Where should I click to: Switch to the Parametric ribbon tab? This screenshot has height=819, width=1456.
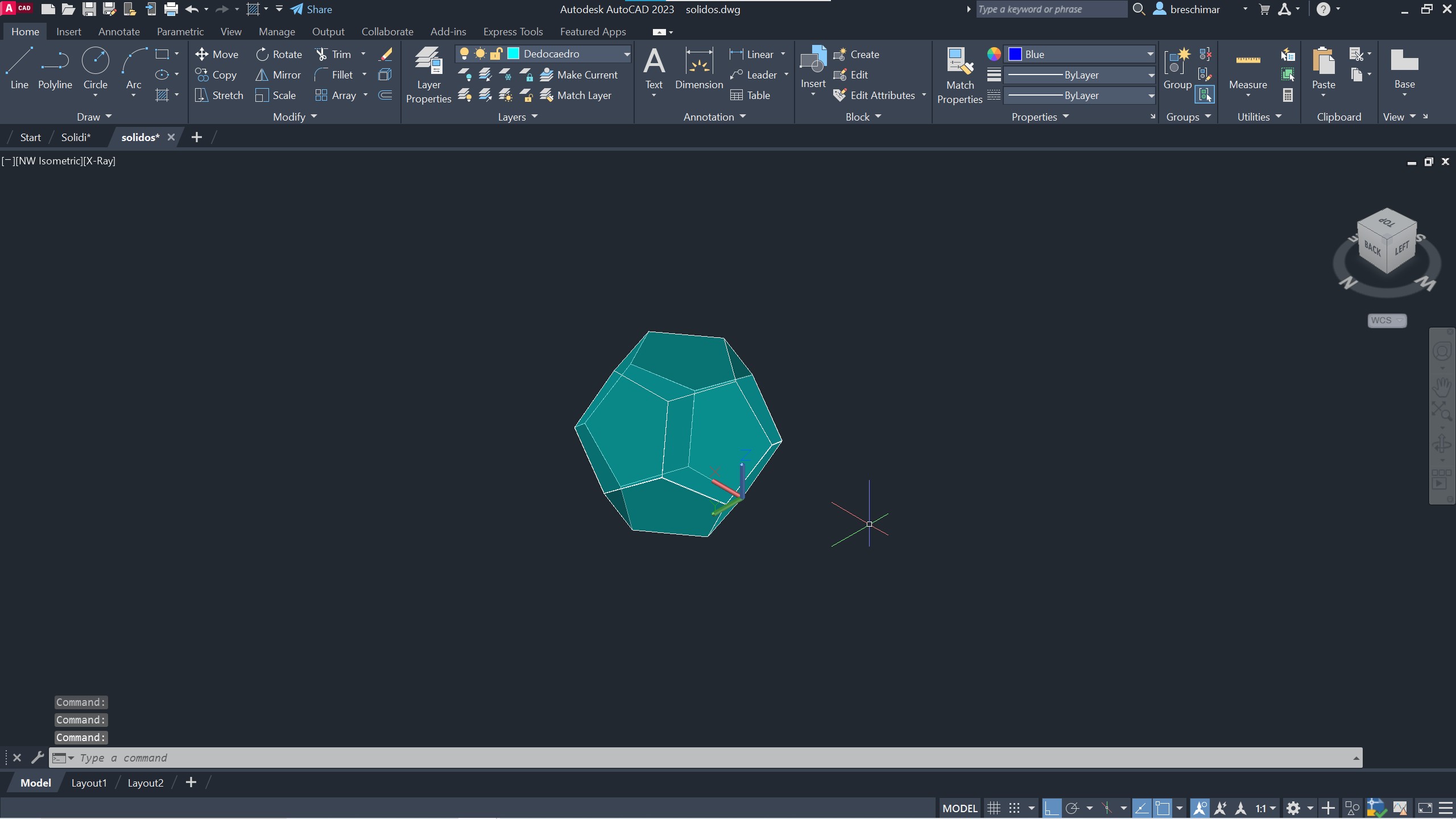[x=180, y=32]
